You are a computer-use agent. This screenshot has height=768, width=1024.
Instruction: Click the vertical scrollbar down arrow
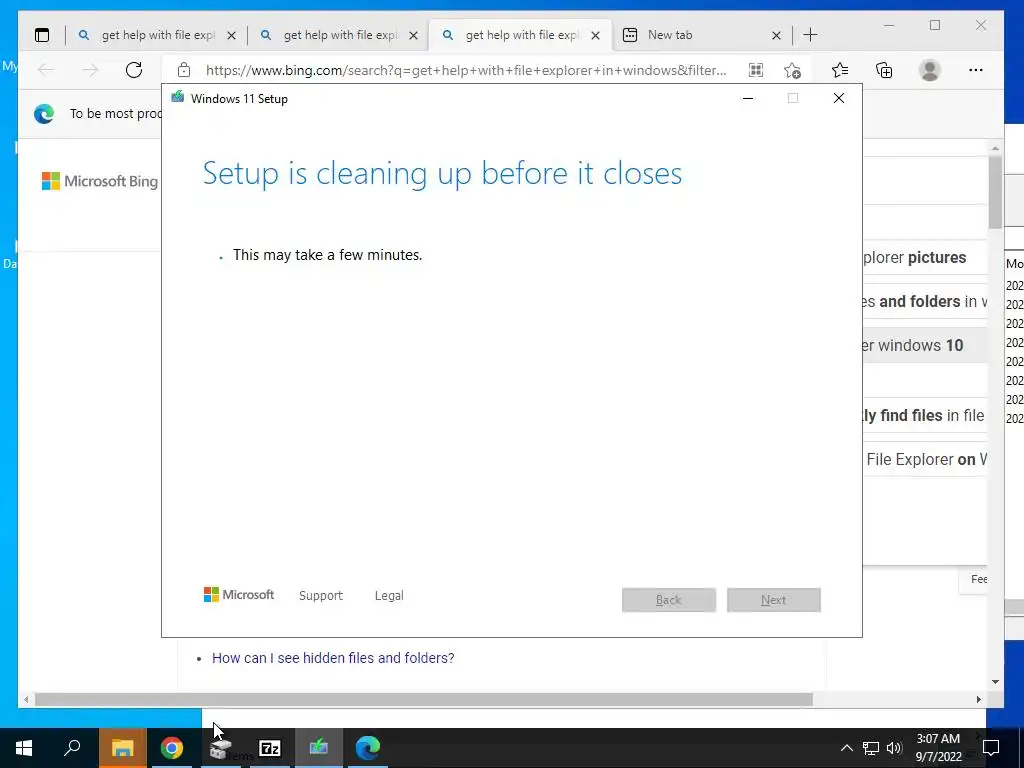pyautogui.click(x=995, y=682)
